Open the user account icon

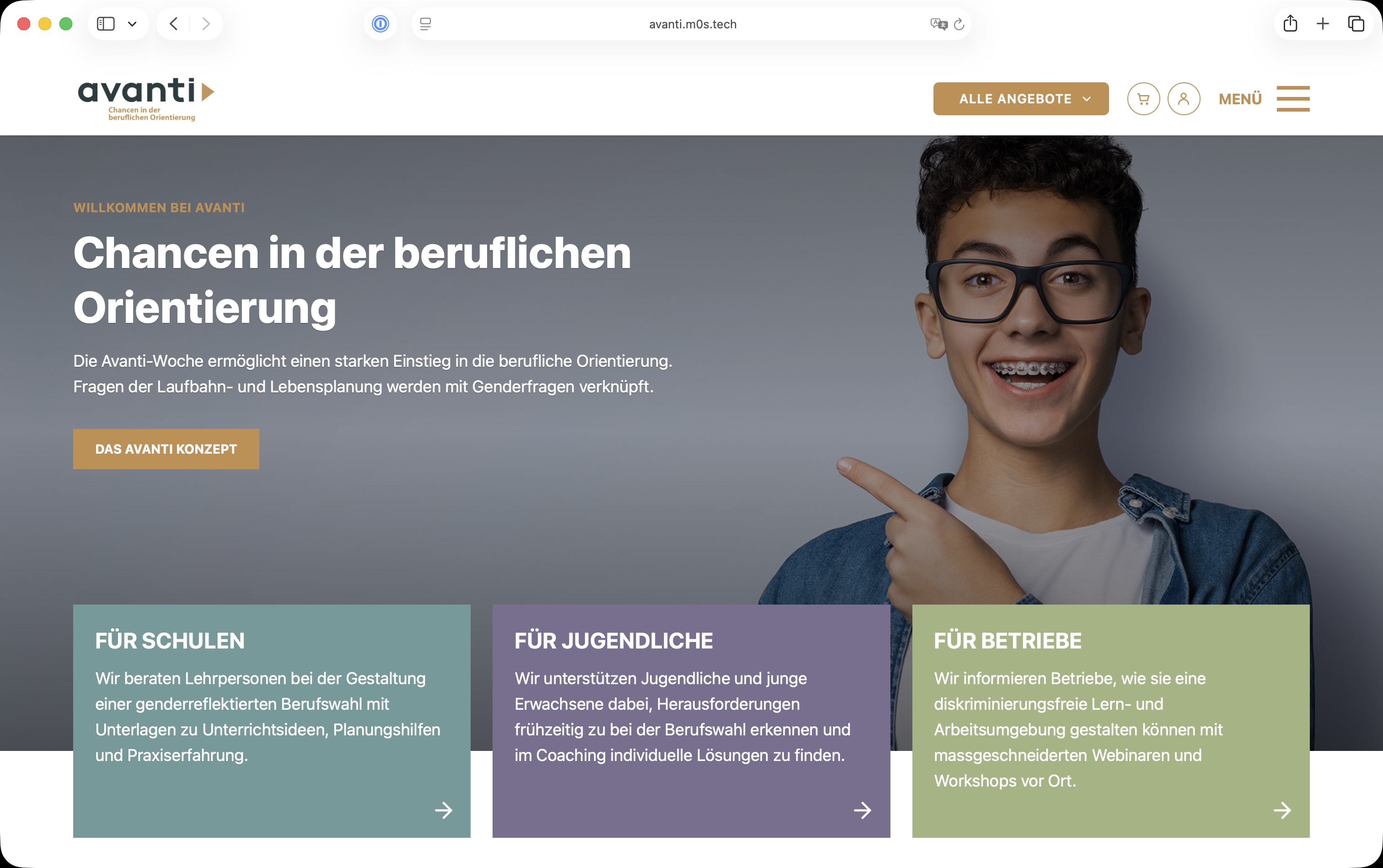(1183, 99)
